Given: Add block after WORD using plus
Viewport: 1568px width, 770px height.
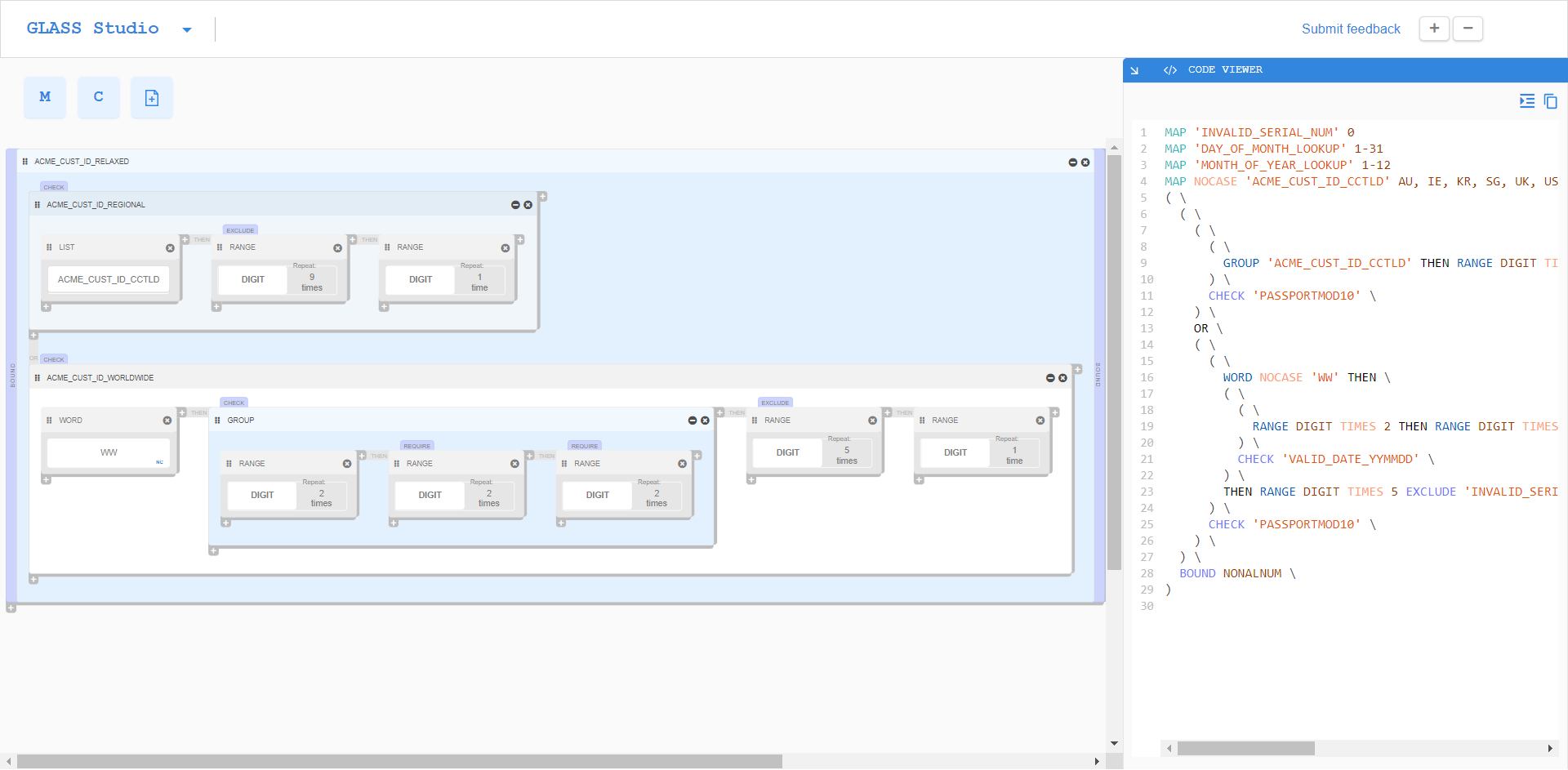Looking at the screenshot, I should point(183,412).
